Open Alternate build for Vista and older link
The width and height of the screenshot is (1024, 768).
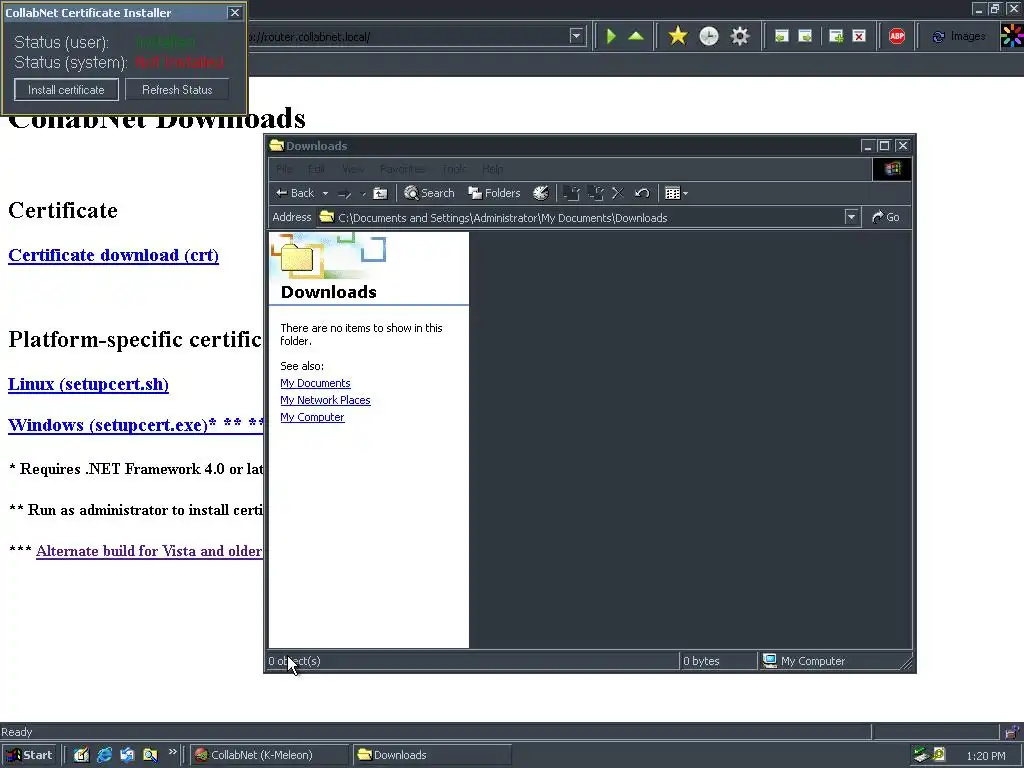pos(149,551)
